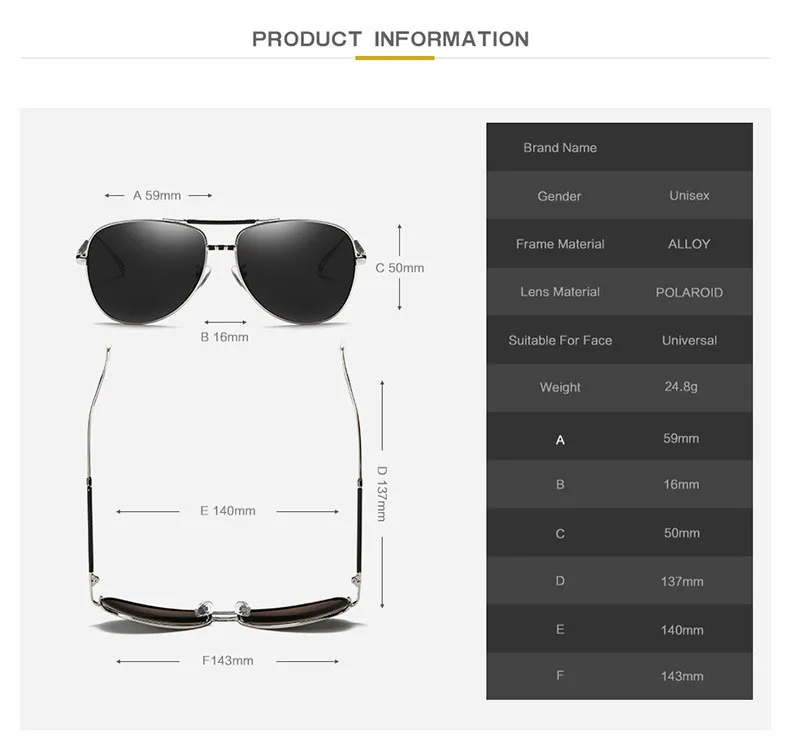The image size is (790, 741).
Task: Click the 137mm value in row D
Action: (682, 581)
